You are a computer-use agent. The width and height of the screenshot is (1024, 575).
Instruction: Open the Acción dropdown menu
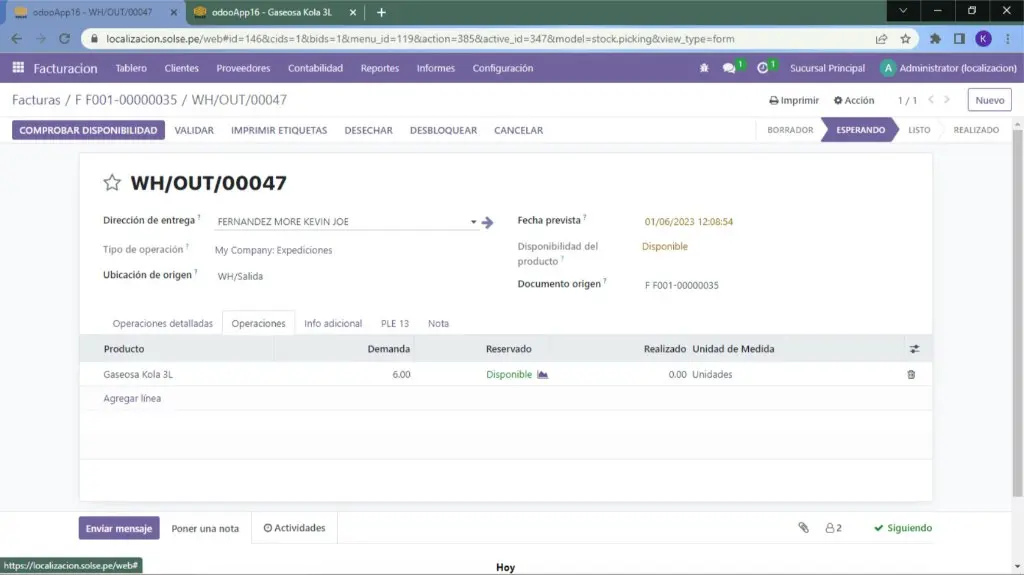tap(853, 100)
